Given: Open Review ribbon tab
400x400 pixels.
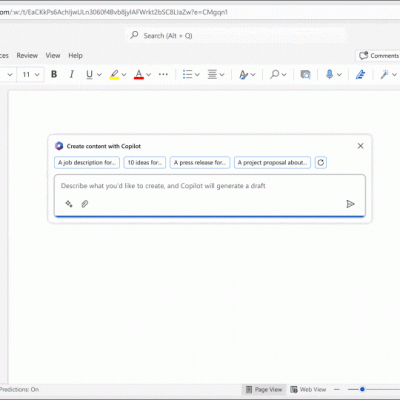Looking at the screenshot, I should [x=27, y=55].
